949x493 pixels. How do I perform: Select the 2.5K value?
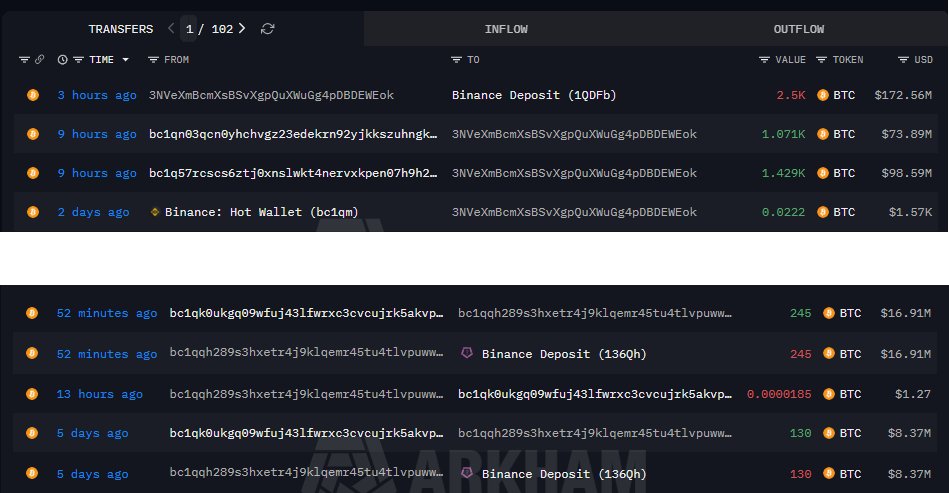coord(790,95)
